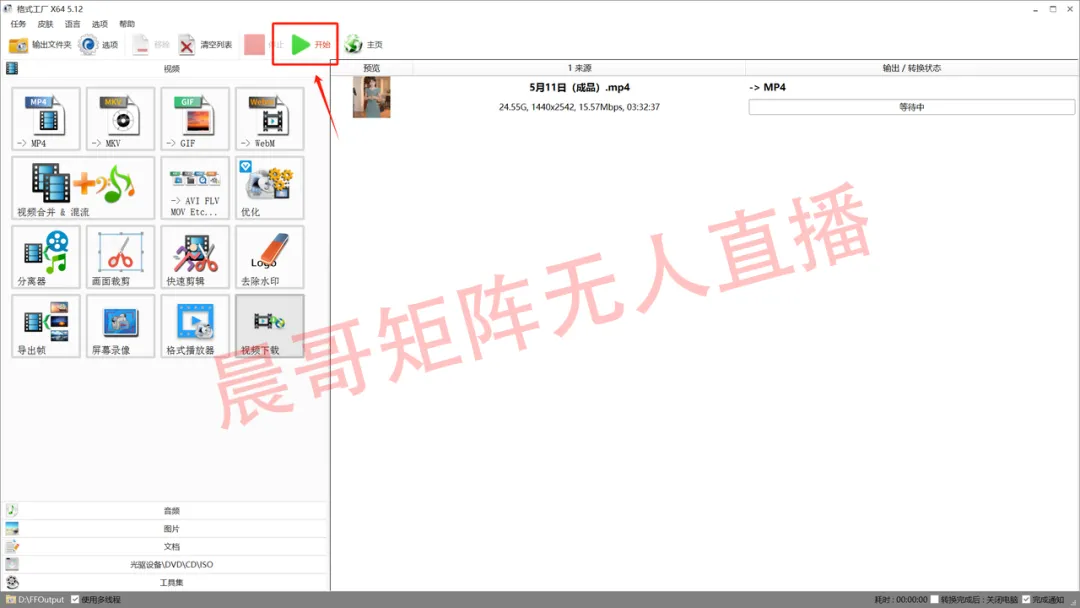Screen dimensions: 1080x608
Task: Open the 画面裁剪 crop tool
Action: [121, 257]
